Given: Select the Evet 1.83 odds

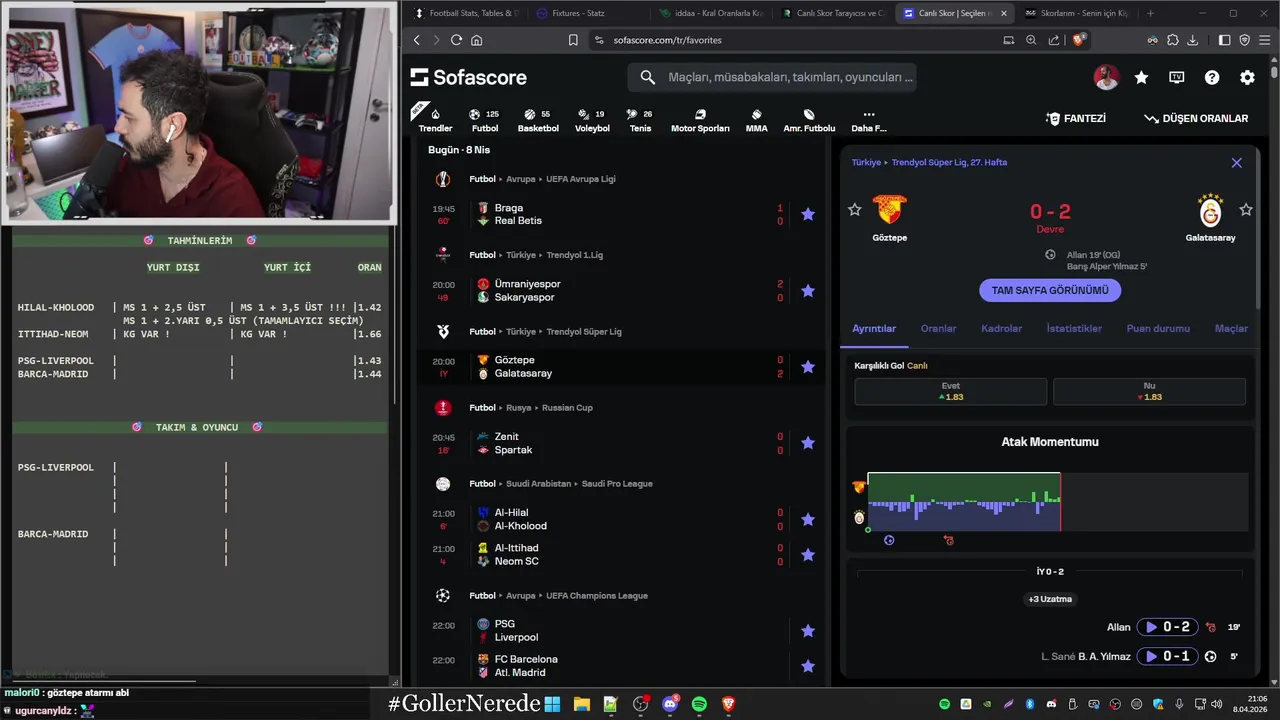Looking at the screenshot, I should pyautogui.click(x=950, y=391).
